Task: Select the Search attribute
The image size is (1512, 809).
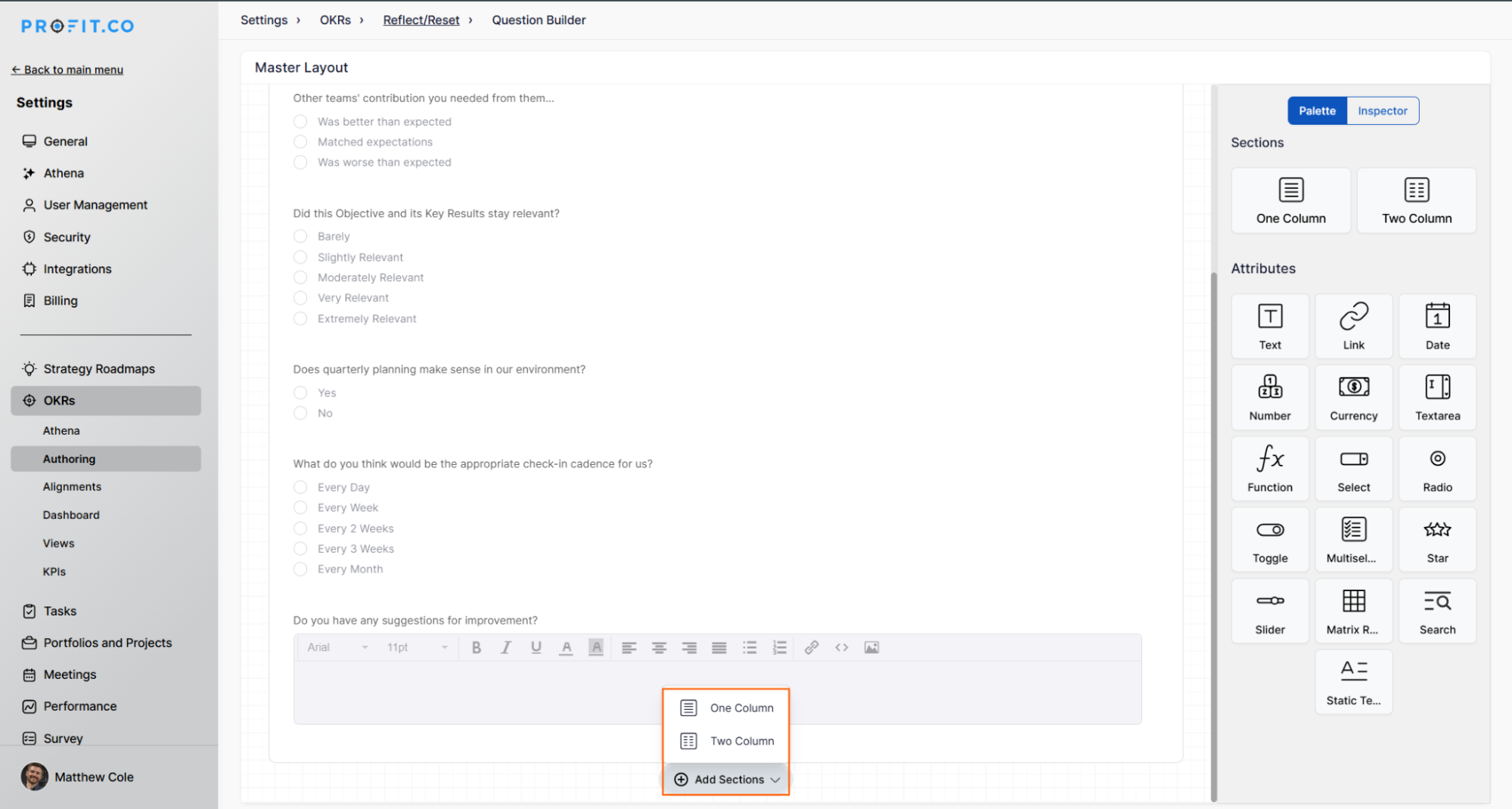Action: (x=1436, y=610)
